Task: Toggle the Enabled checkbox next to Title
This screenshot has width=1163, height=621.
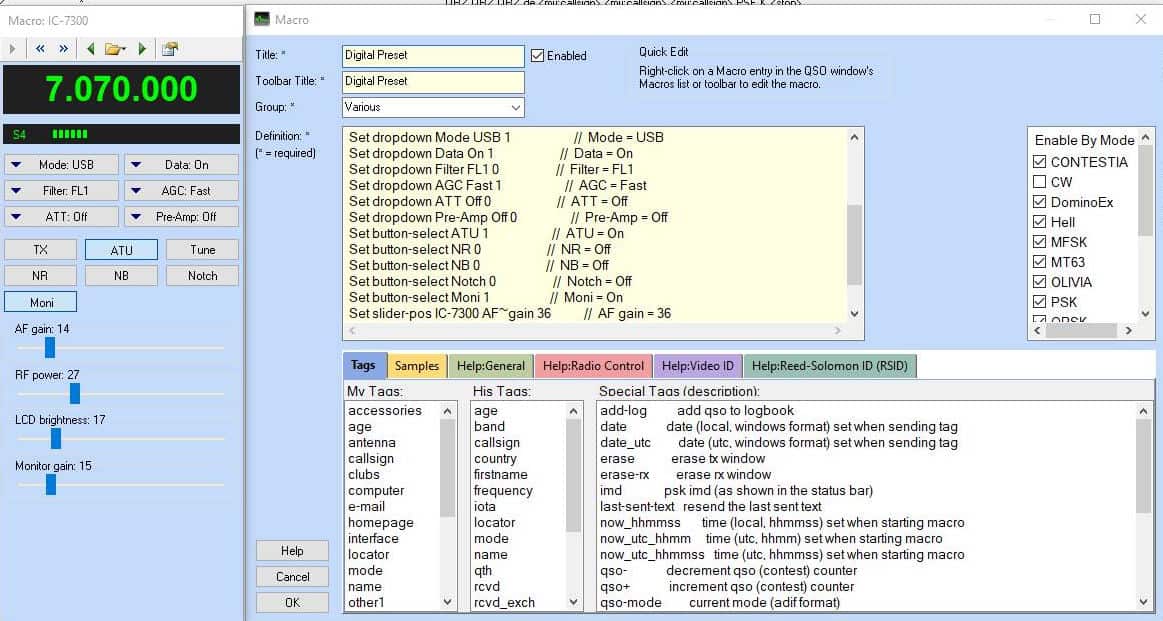Action: (537, 55)
